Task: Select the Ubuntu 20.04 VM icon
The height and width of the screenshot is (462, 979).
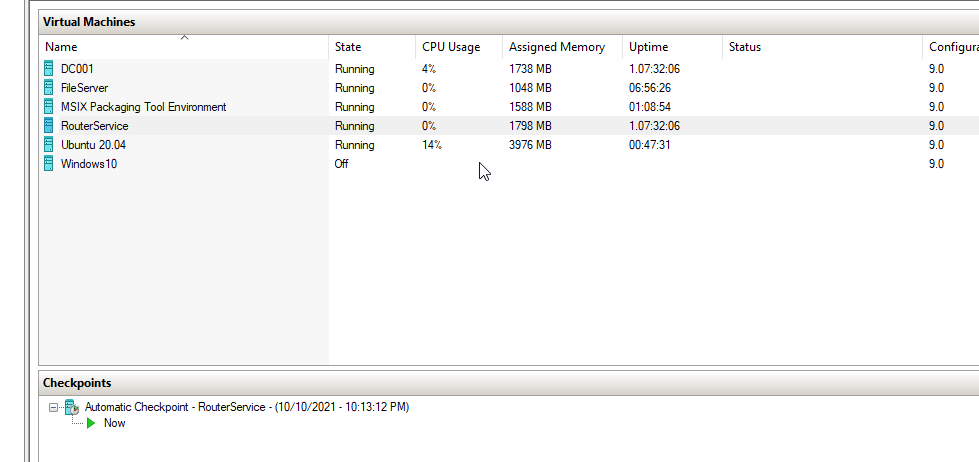Action: pos(49,145)
